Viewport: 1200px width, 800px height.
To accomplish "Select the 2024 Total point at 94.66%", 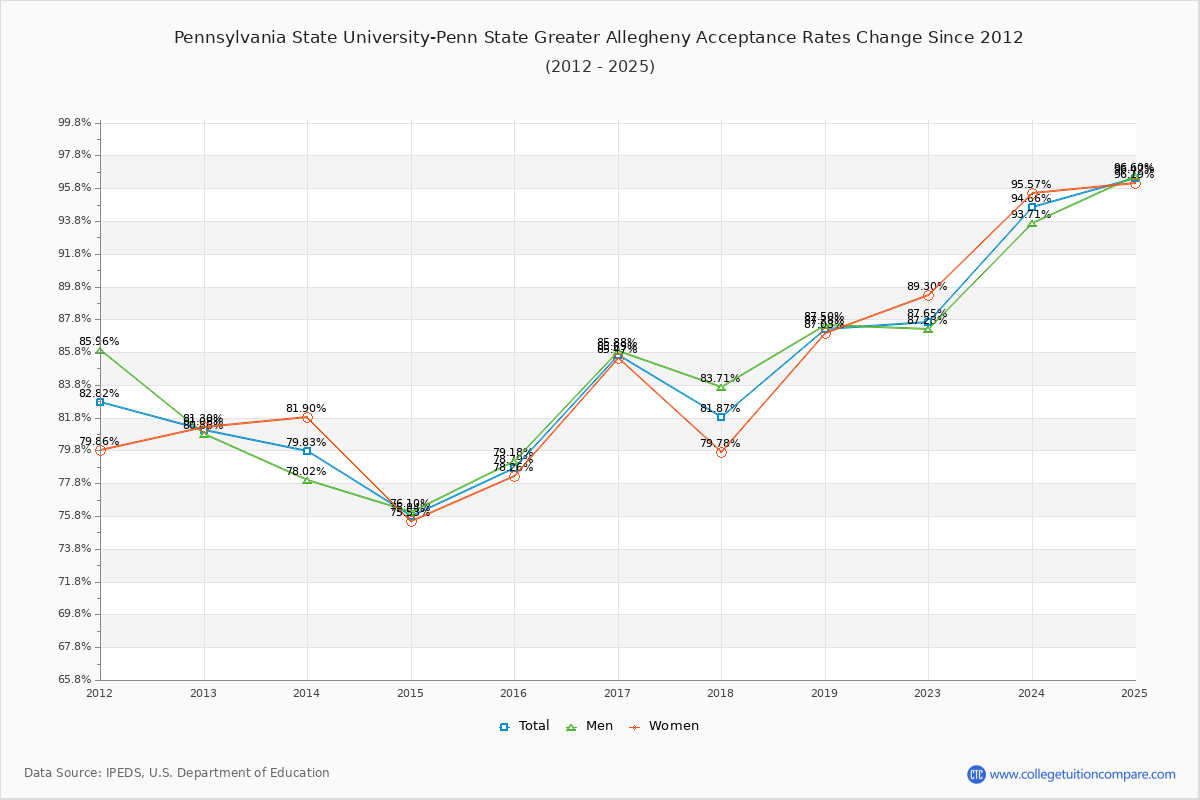I will click(x=1032, y=207).
